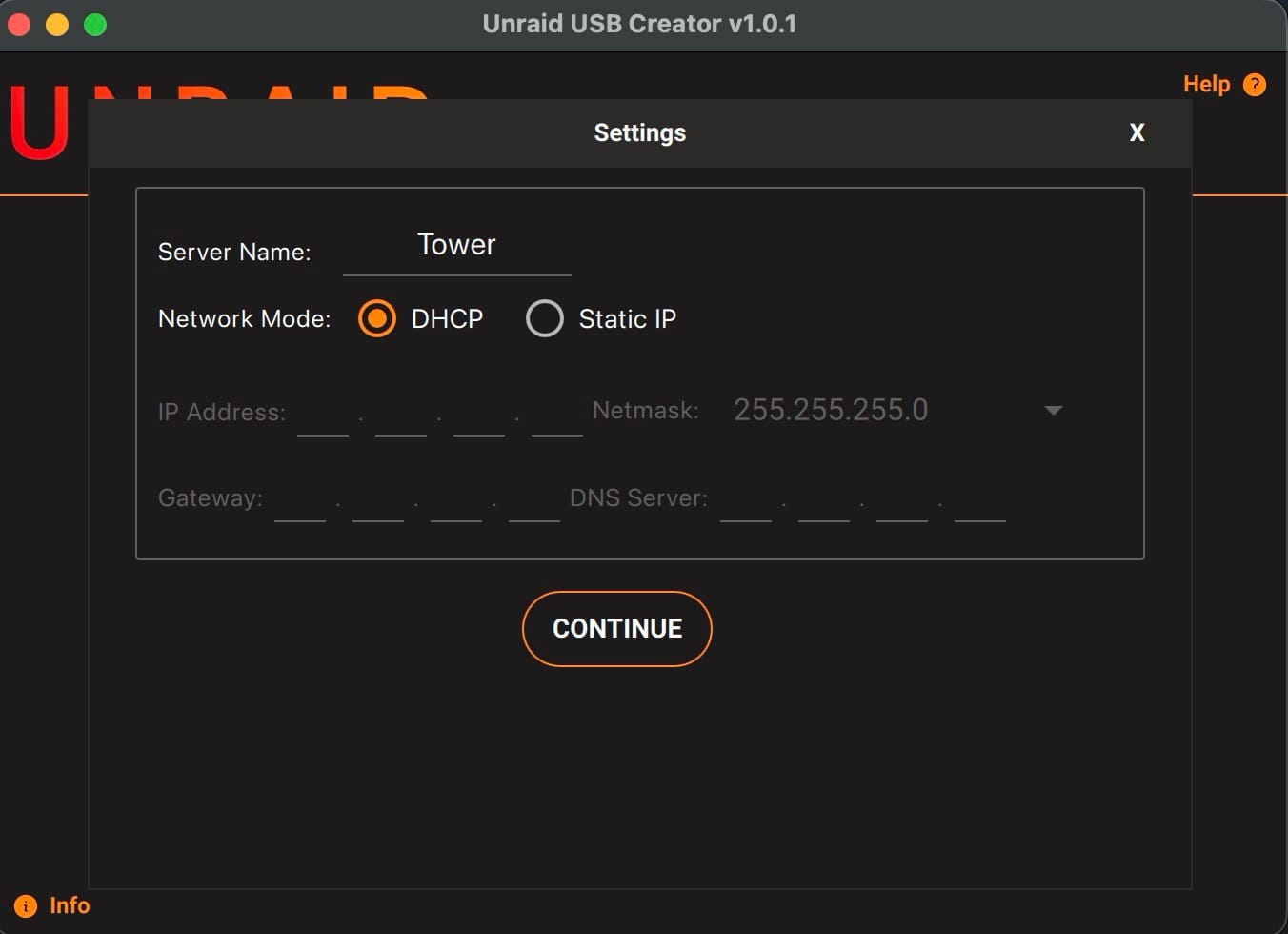
Task: Click second octet of DNS Server
Action: pos(824,501)
